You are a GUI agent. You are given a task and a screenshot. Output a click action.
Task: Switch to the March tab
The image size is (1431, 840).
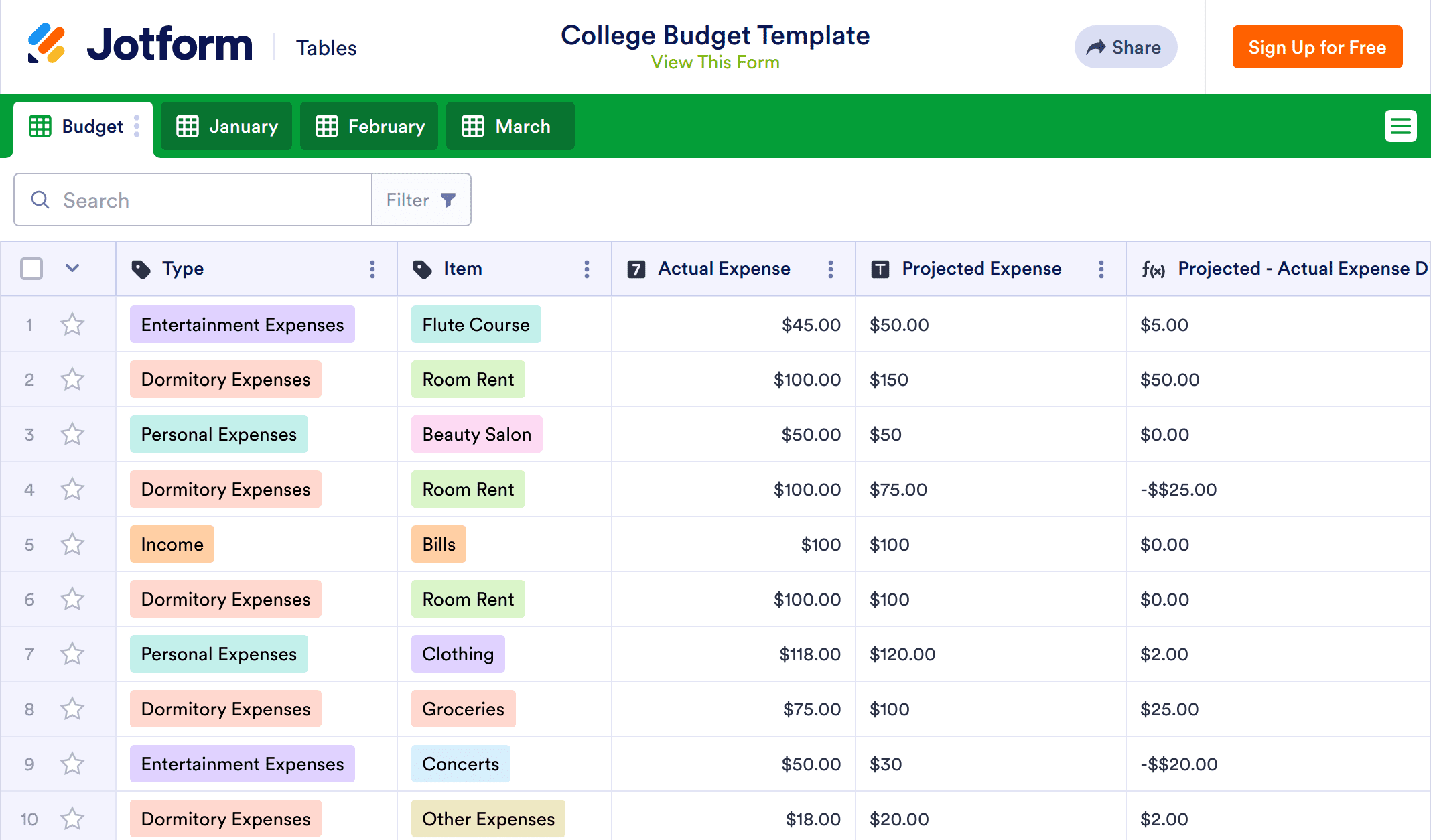click(x=510, y=126)
